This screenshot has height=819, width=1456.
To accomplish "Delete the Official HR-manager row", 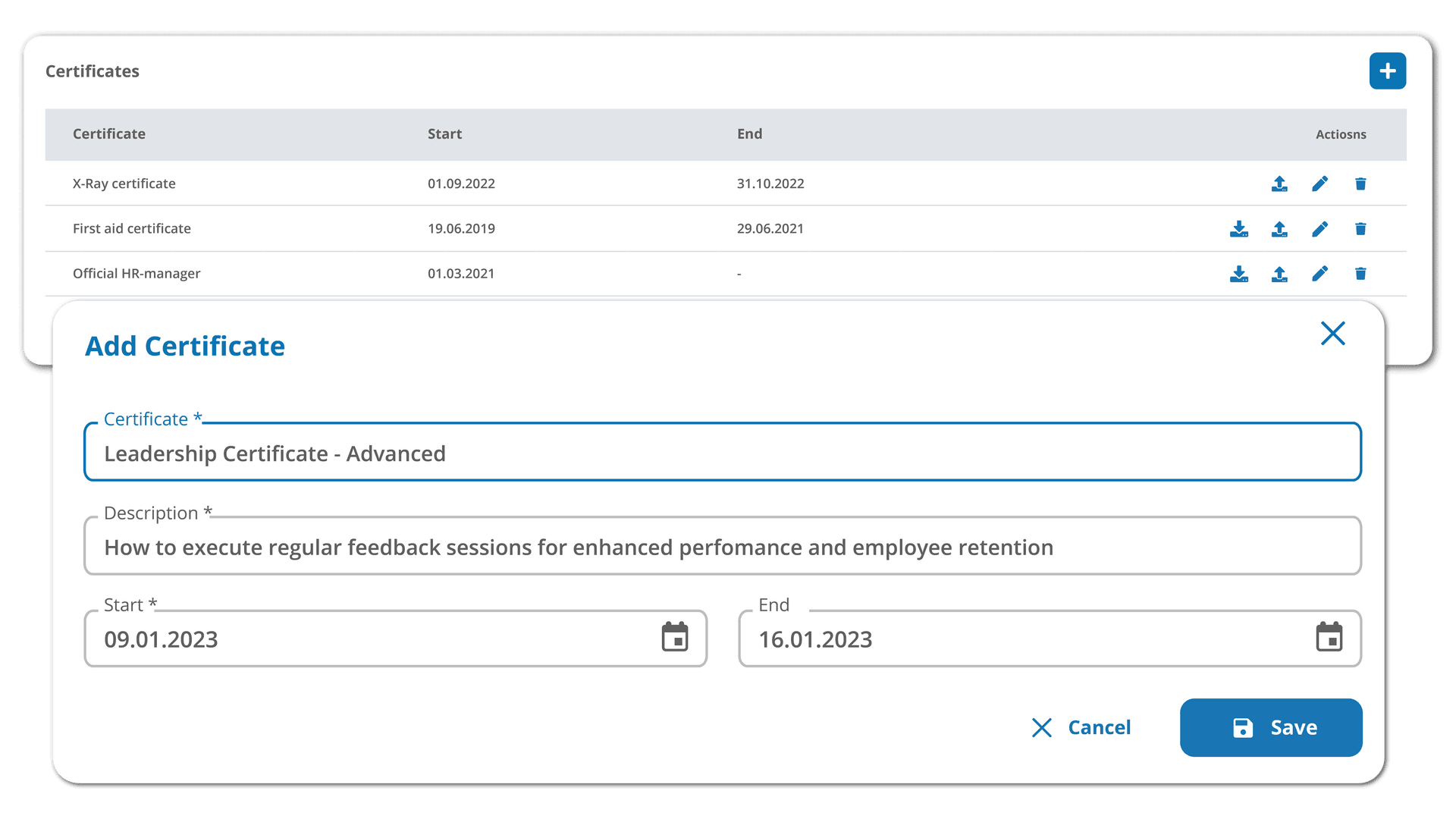I will (x=1360, y=273).
